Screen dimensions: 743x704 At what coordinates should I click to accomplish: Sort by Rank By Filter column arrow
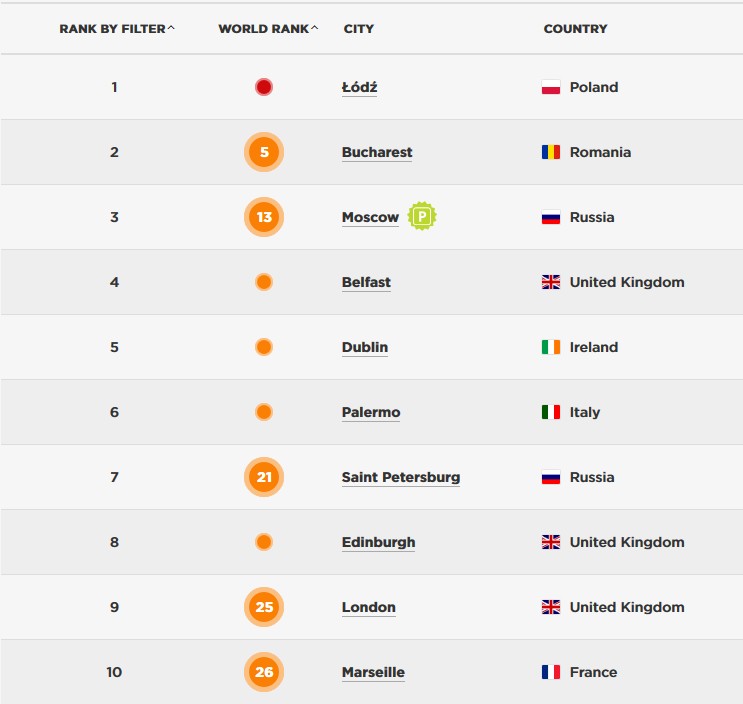pos(171,28)
